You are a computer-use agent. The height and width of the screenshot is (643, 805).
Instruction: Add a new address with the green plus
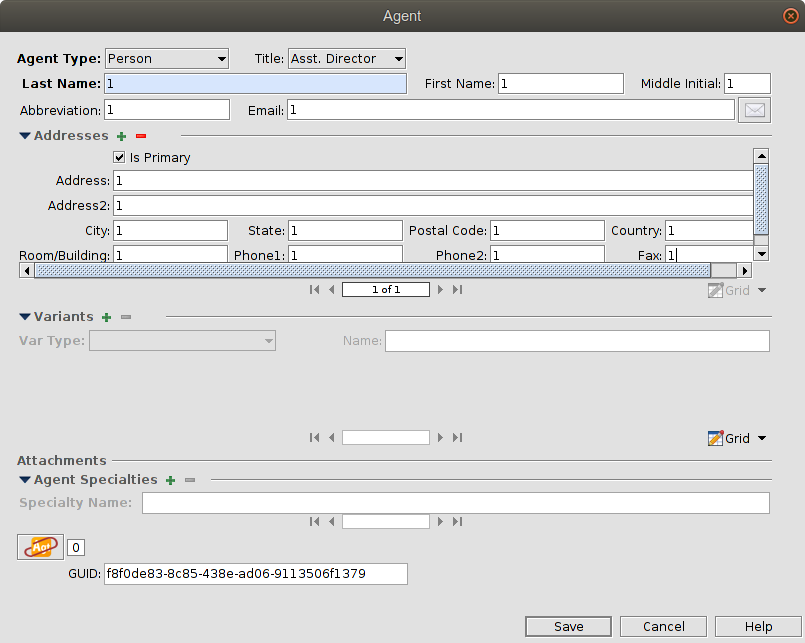pyautogui.click(x=121, y=135)
